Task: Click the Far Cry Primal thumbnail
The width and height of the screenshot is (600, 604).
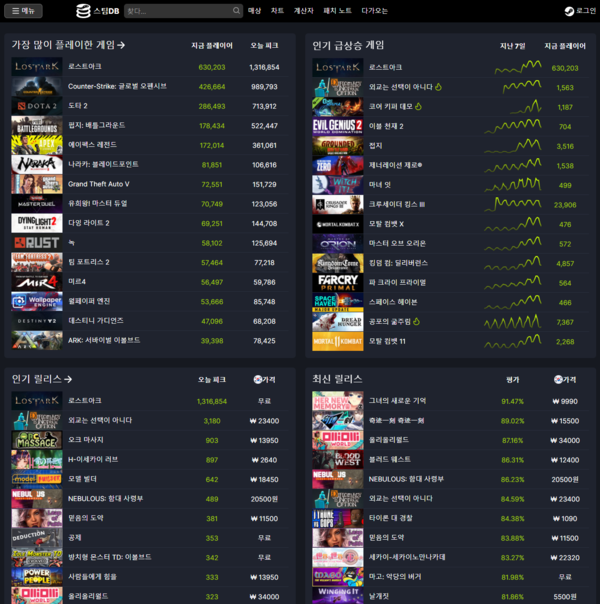Action: (x=338, y=283)
